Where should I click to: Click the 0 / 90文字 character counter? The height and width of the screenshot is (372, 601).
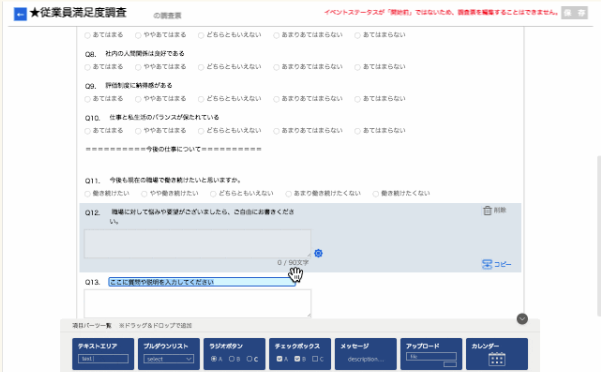(293, 262)
